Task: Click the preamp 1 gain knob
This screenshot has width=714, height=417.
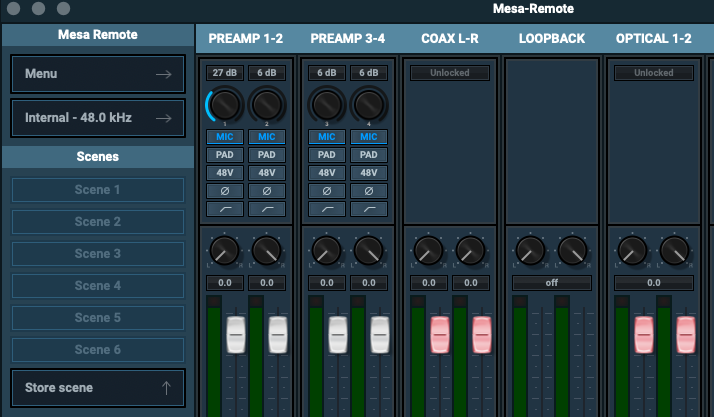Action: (x=224, y=105)
